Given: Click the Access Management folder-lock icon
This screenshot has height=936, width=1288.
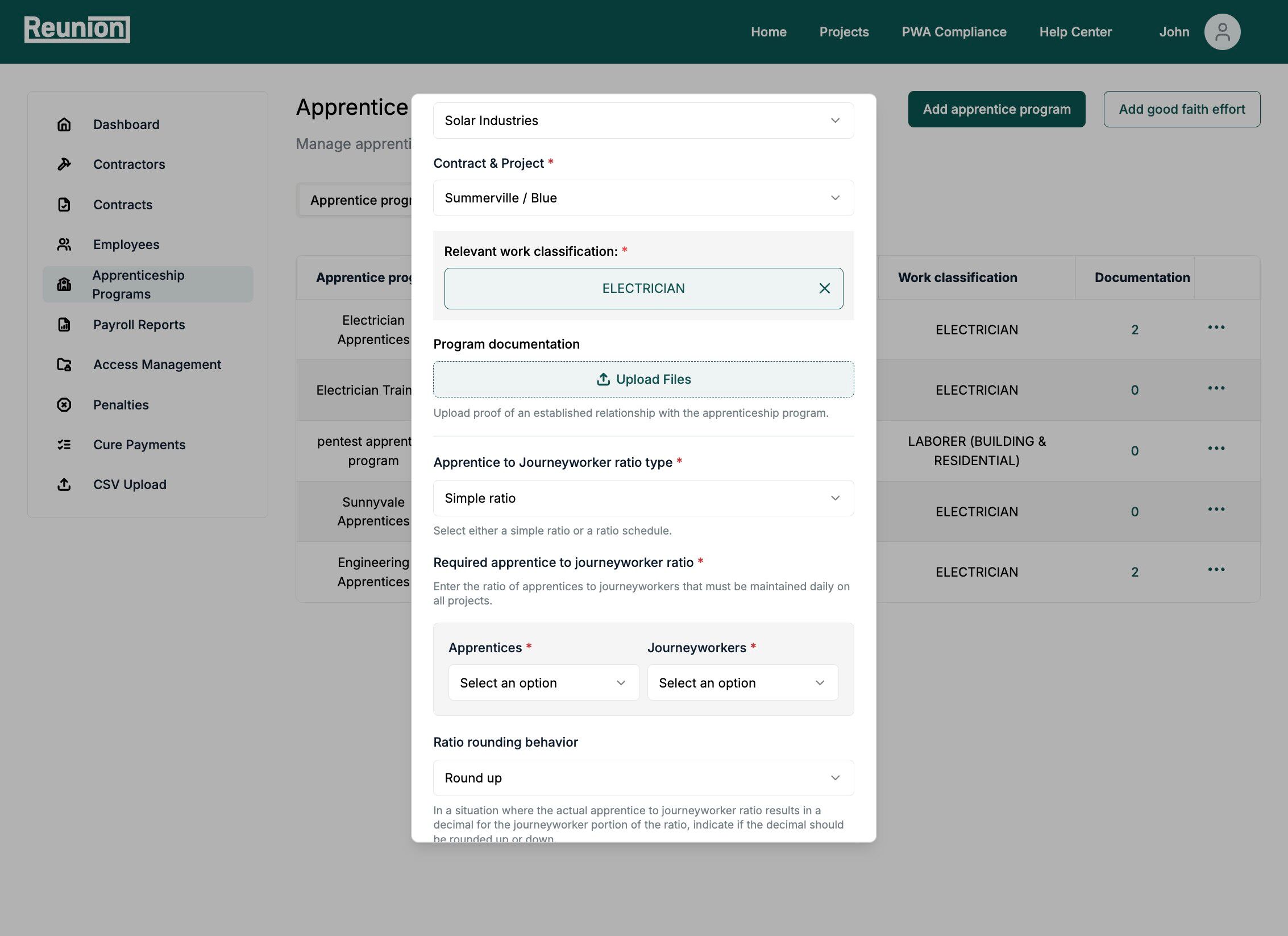Looking at the screenshot, I should 64,365.
